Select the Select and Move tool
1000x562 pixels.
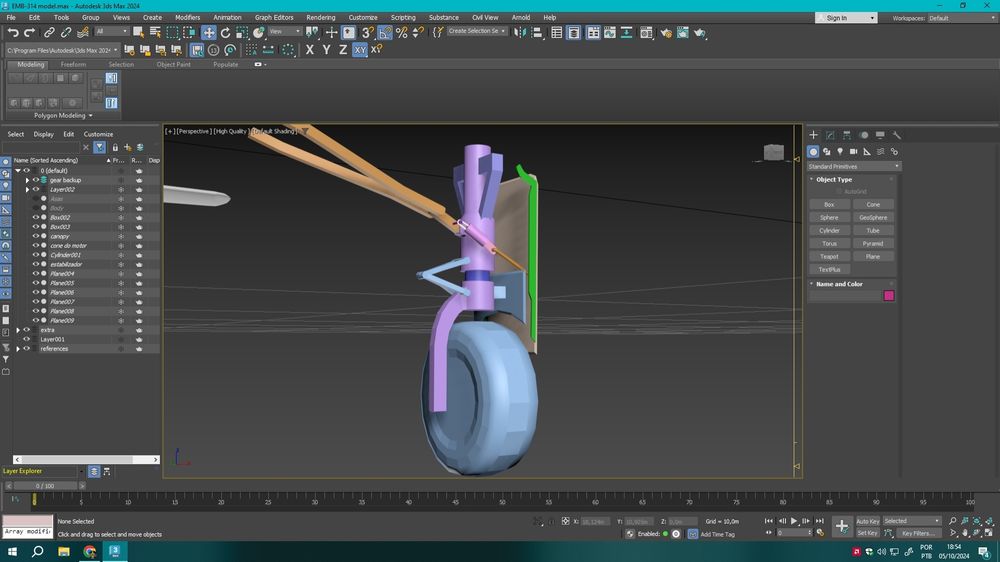pos(209,33)
